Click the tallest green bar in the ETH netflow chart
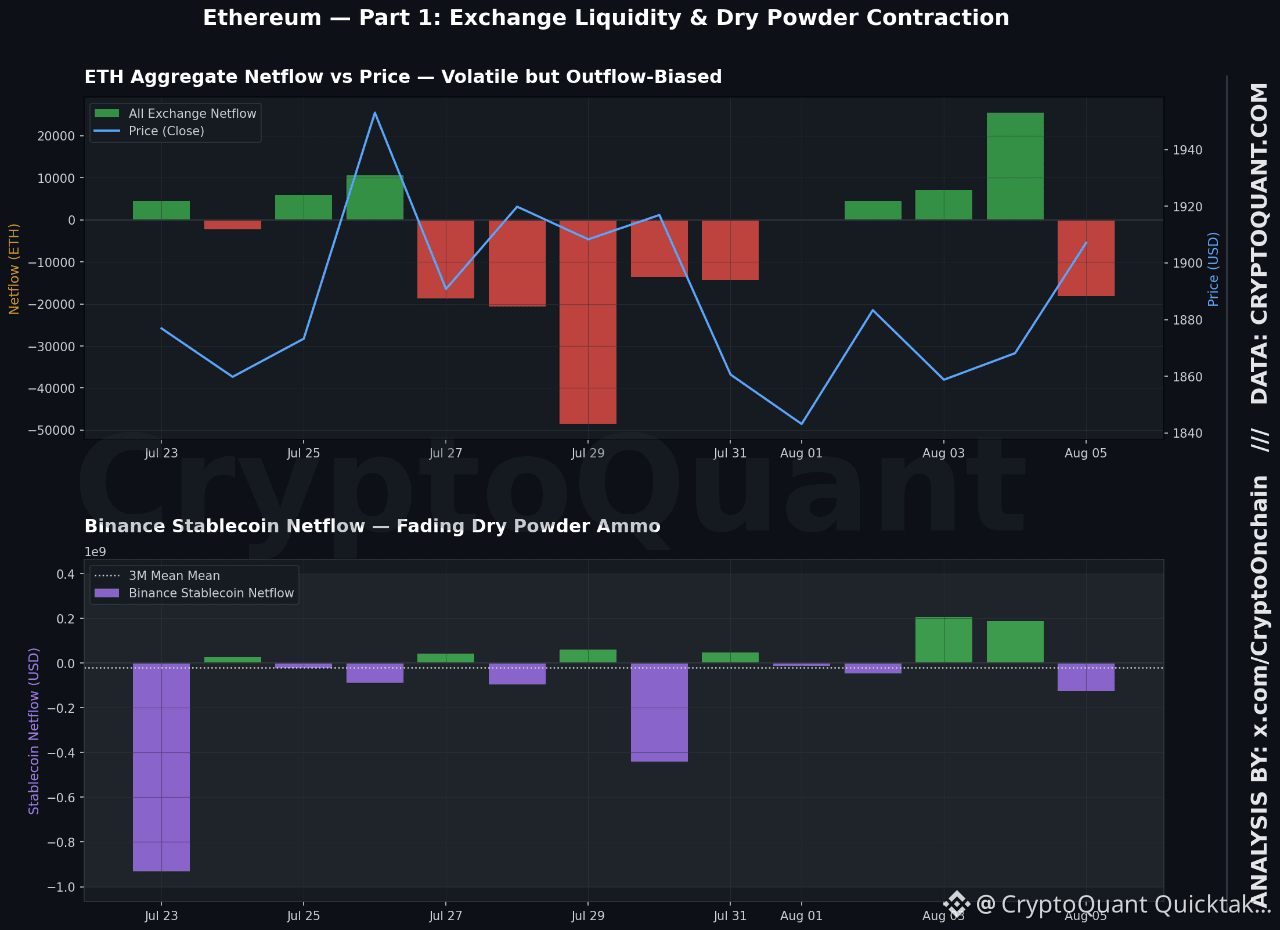Screen dimensions: 1280x930 [1015, 166]
